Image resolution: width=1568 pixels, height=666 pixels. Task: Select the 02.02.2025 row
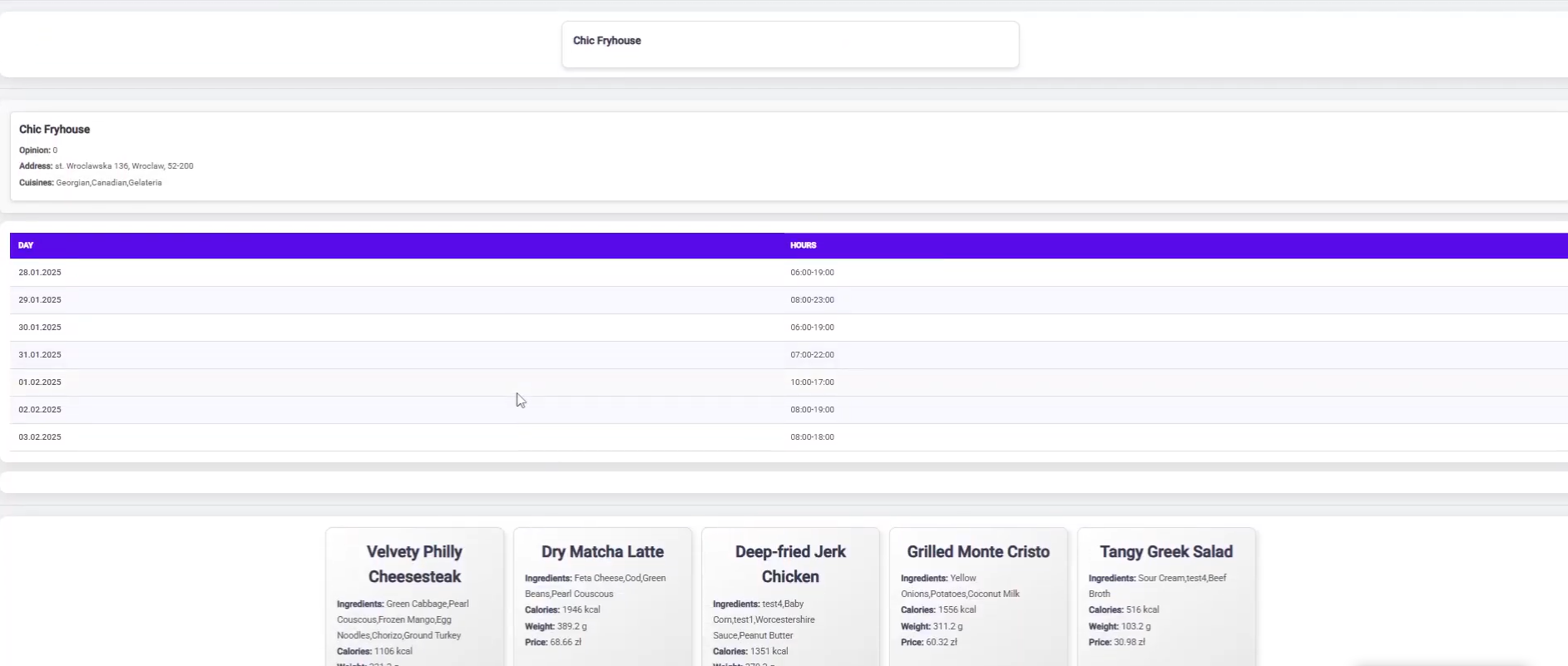40,410
